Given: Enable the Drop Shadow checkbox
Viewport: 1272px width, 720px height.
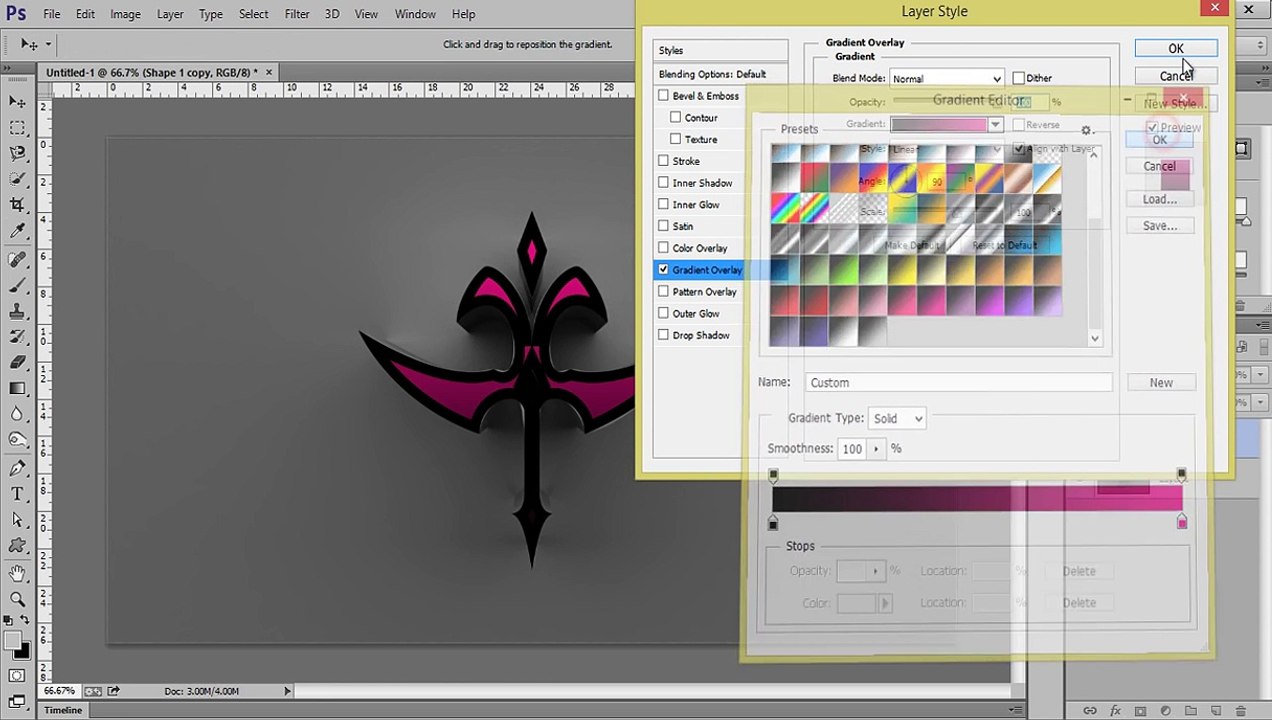Looking at the screenshot, I should point(663,335).
